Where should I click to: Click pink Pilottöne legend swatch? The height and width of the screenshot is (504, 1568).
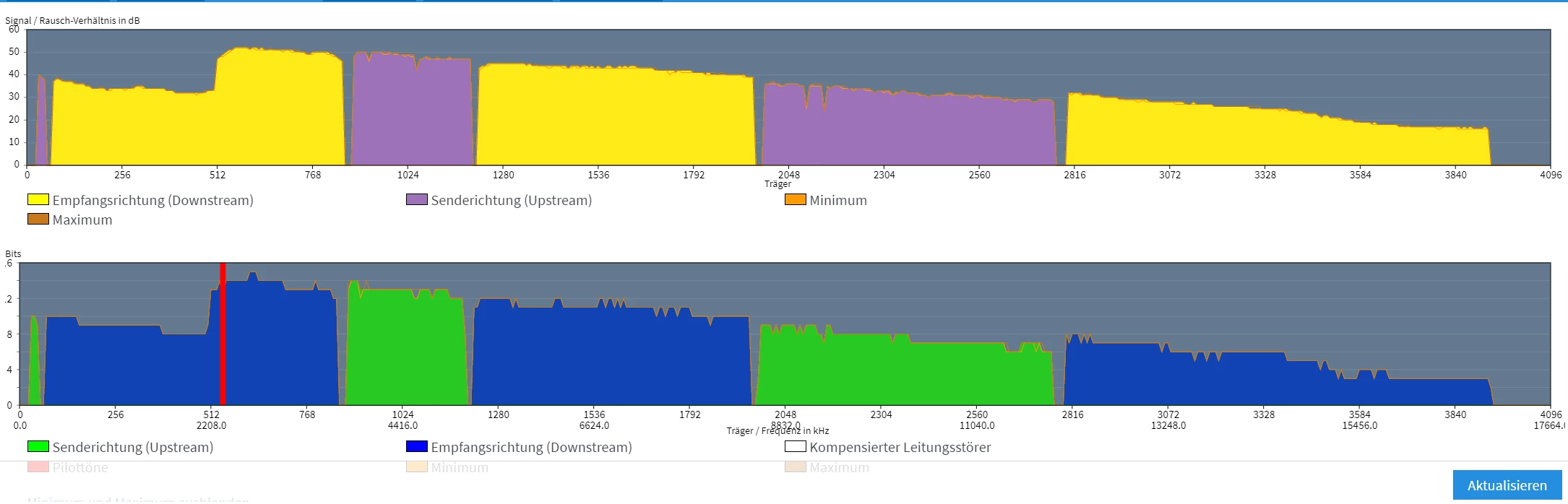click(38, 467)
